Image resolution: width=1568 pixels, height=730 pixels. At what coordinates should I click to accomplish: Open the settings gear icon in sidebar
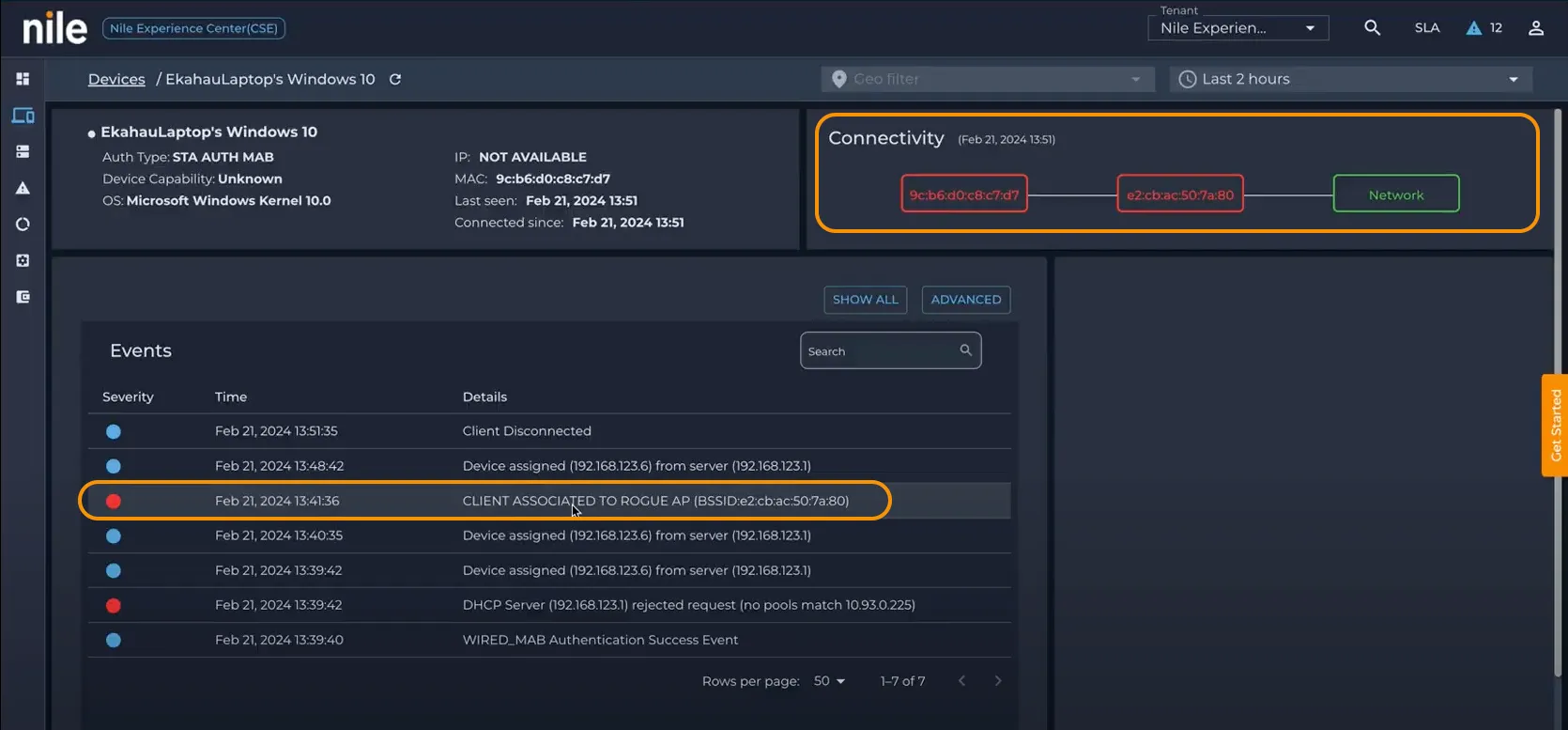click(23, 260)
